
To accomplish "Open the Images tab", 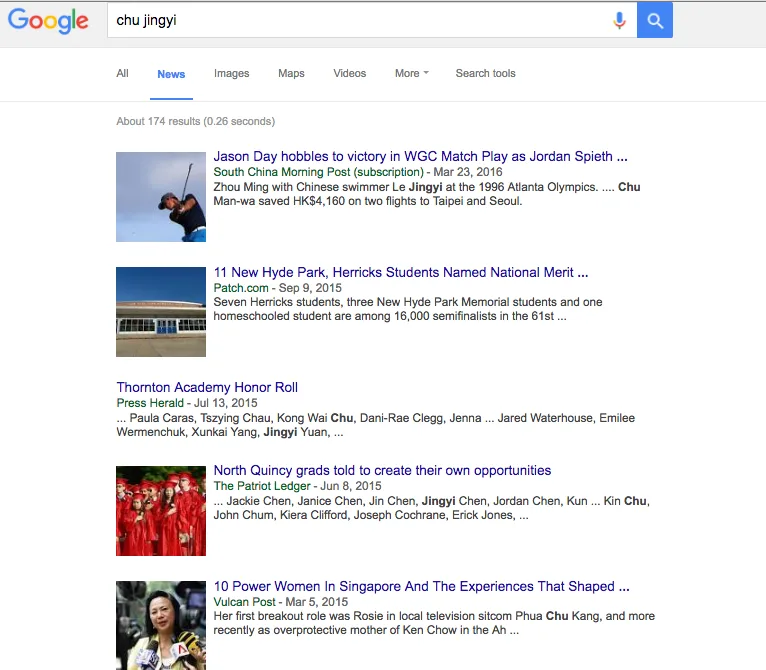I will [232, 73].
